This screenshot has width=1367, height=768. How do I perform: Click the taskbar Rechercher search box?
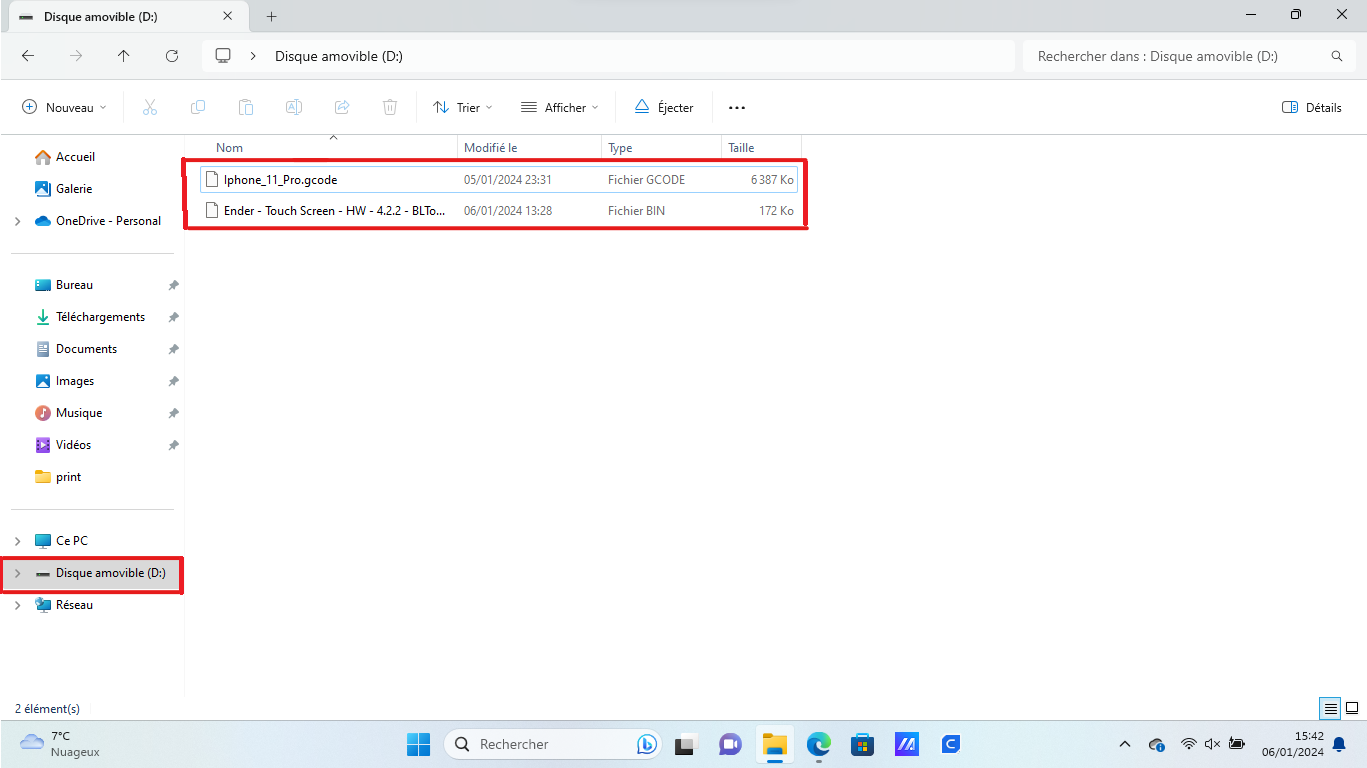click(552, 744)
